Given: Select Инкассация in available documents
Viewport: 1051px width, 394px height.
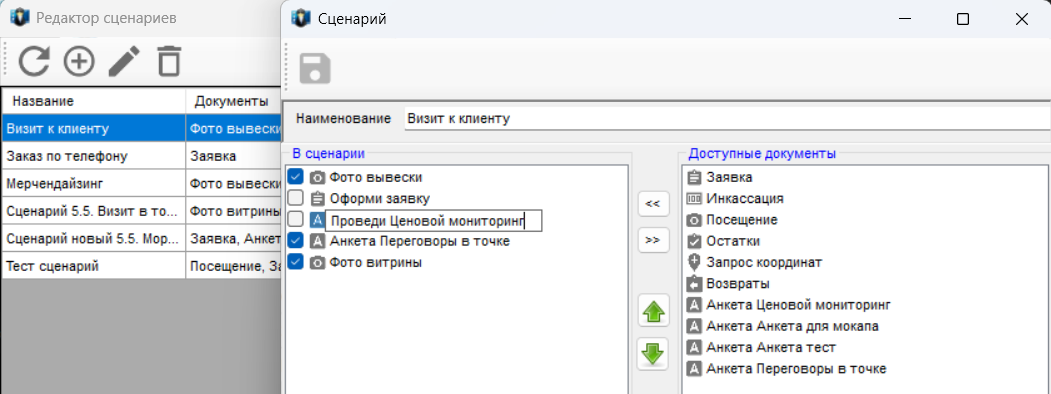Looking at the screenshot, I should (x=745, y=199).
